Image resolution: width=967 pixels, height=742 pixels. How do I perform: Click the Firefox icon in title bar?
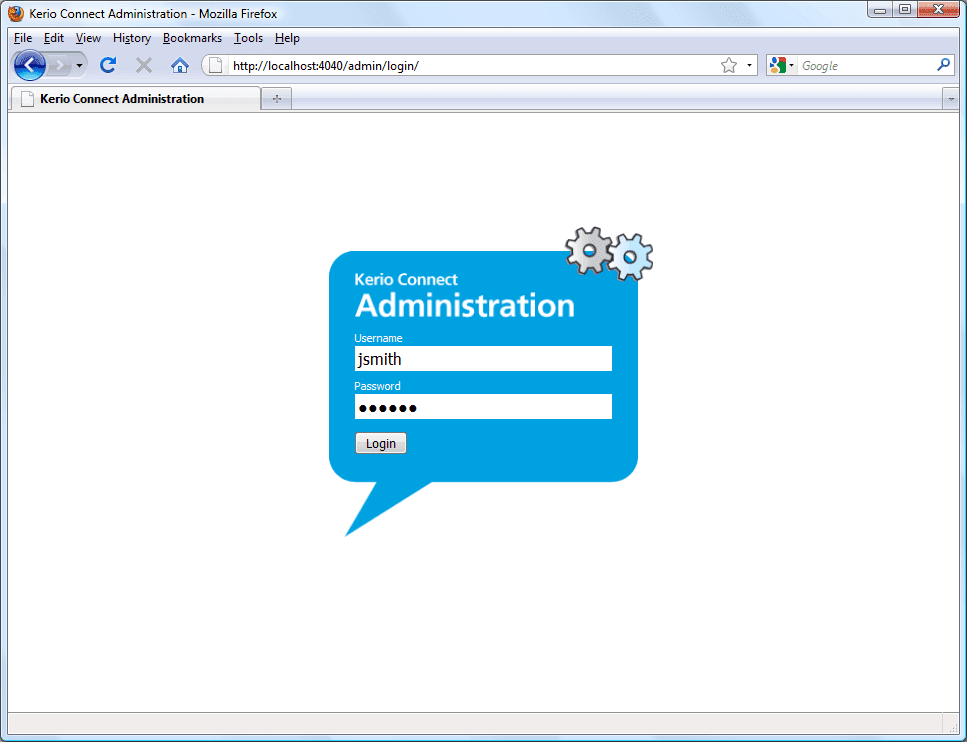pyautogui.click(x=16, y=13)
